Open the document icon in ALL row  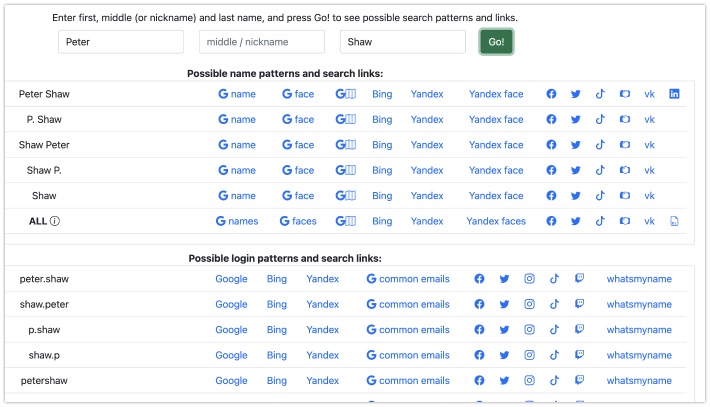point(674,221)
